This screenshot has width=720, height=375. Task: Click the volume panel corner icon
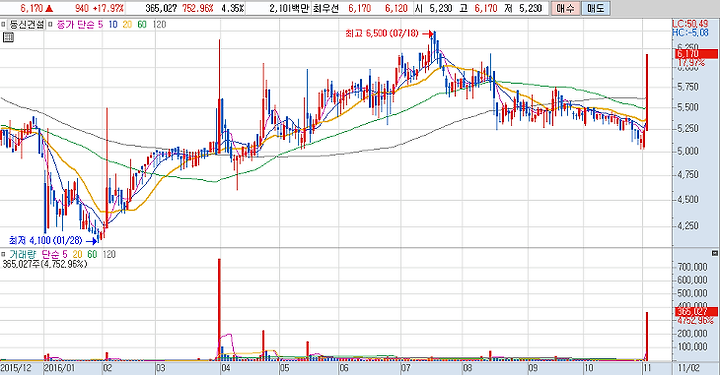click(x=714, y=253)
